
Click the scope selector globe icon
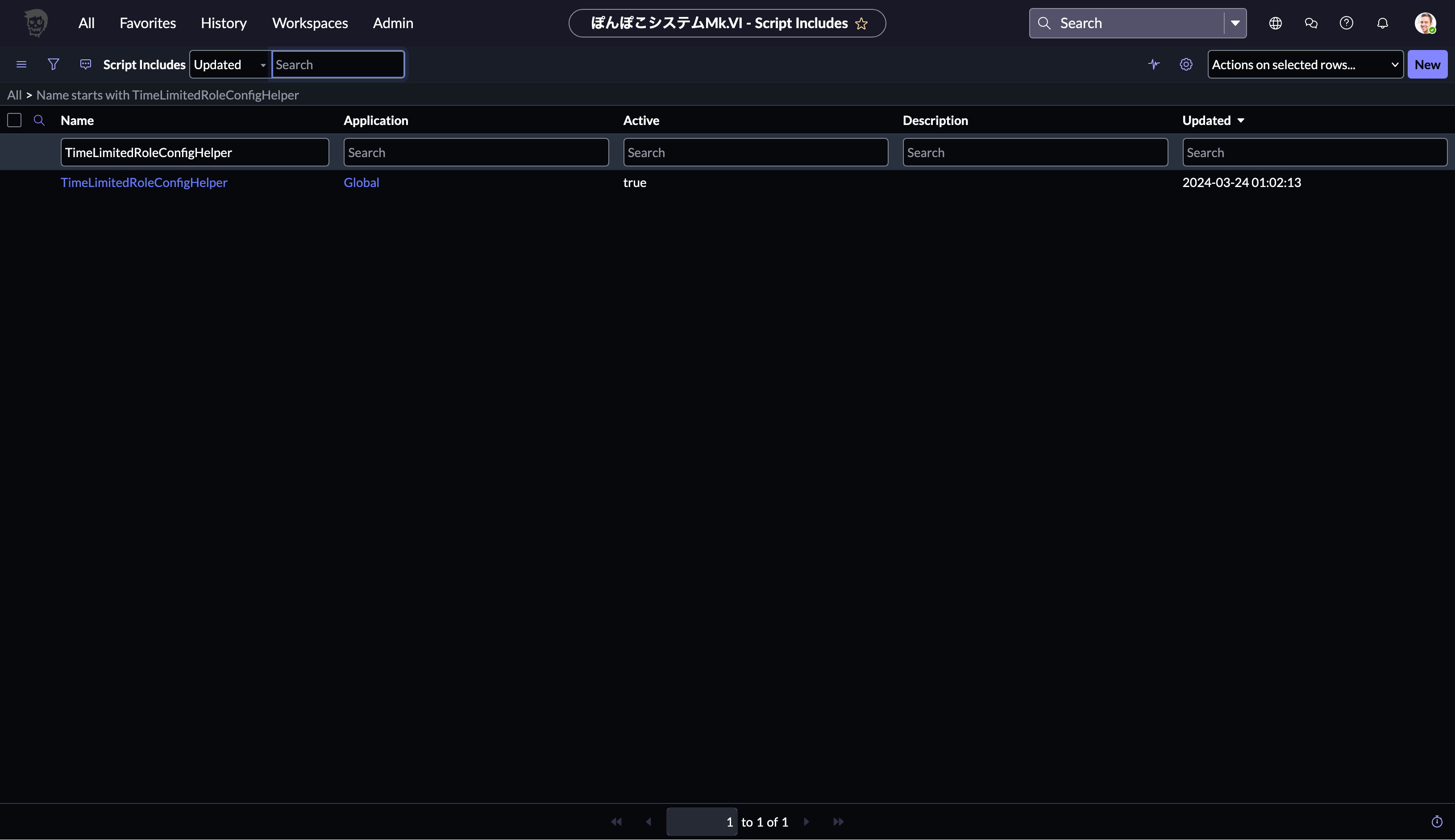[x=1275, y=23]
